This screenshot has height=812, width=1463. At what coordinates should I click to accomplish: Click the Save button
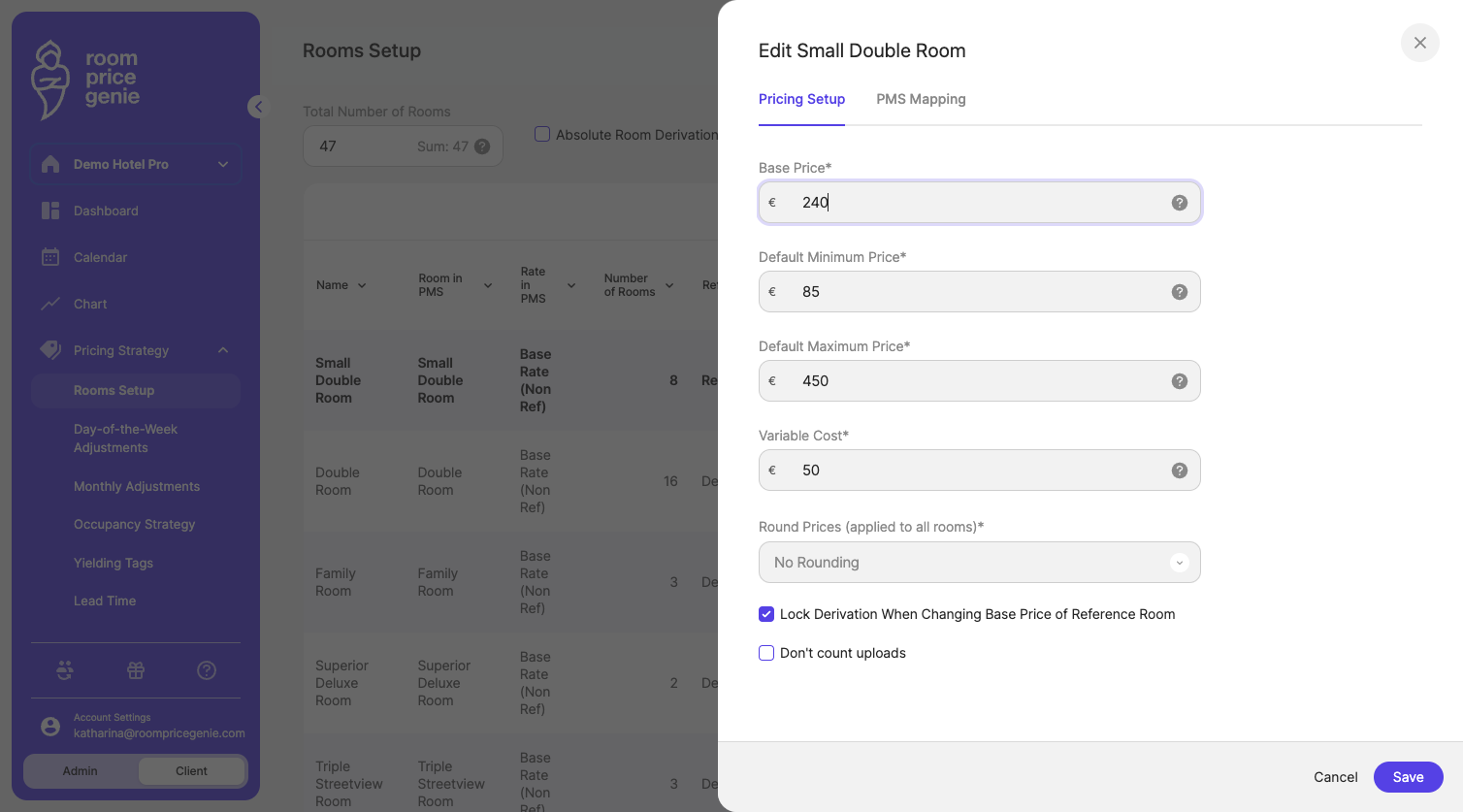click(x=1409, y=777)
